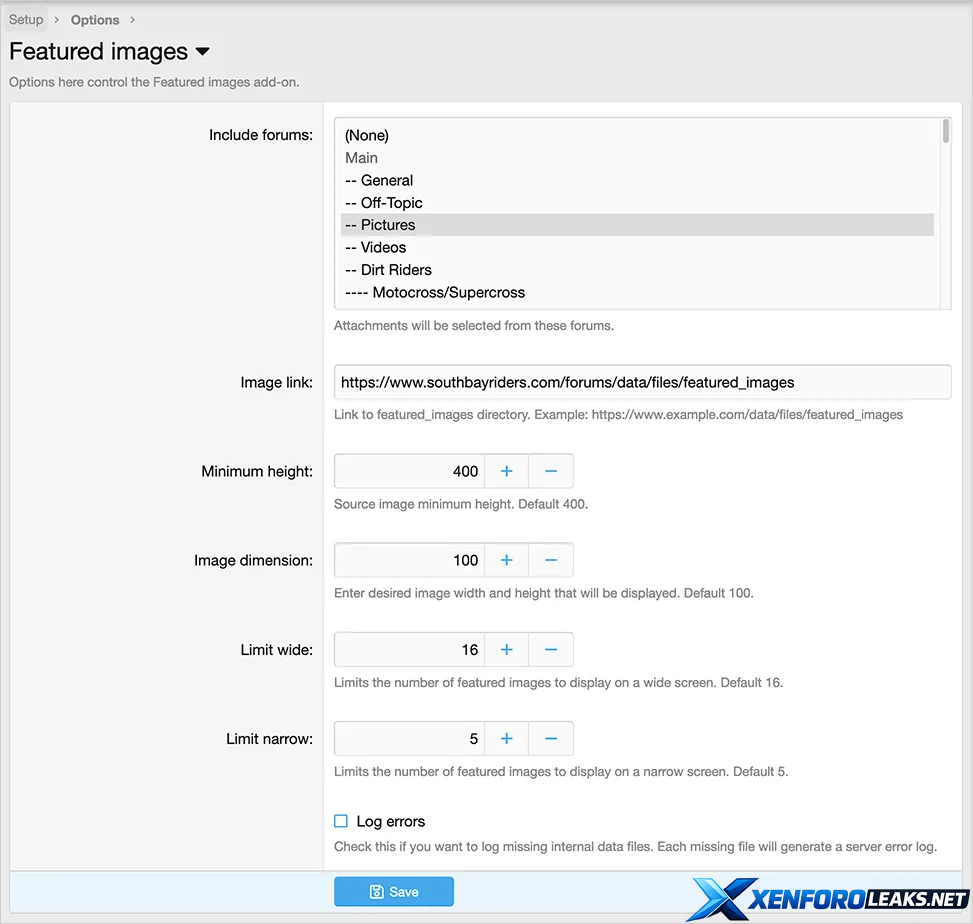
Task: Select (None) in Include forums list
Action: [x=367, y=135]
